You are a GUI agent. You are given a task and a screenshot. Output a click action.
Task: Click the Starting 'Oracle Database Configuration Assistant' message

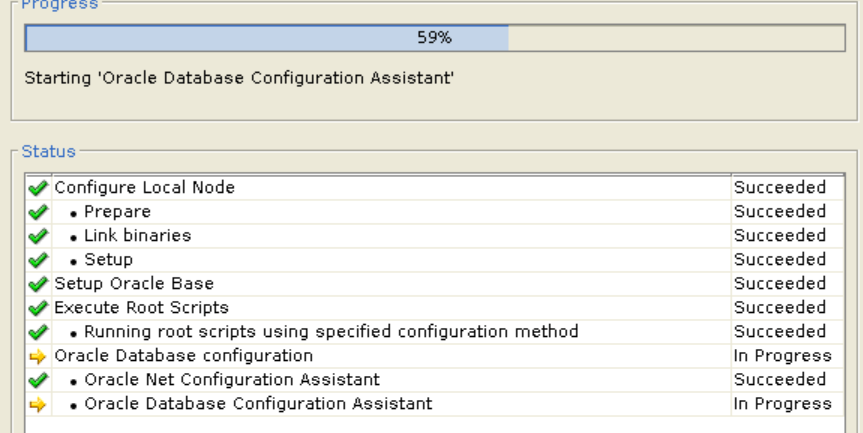click(239, 78)
